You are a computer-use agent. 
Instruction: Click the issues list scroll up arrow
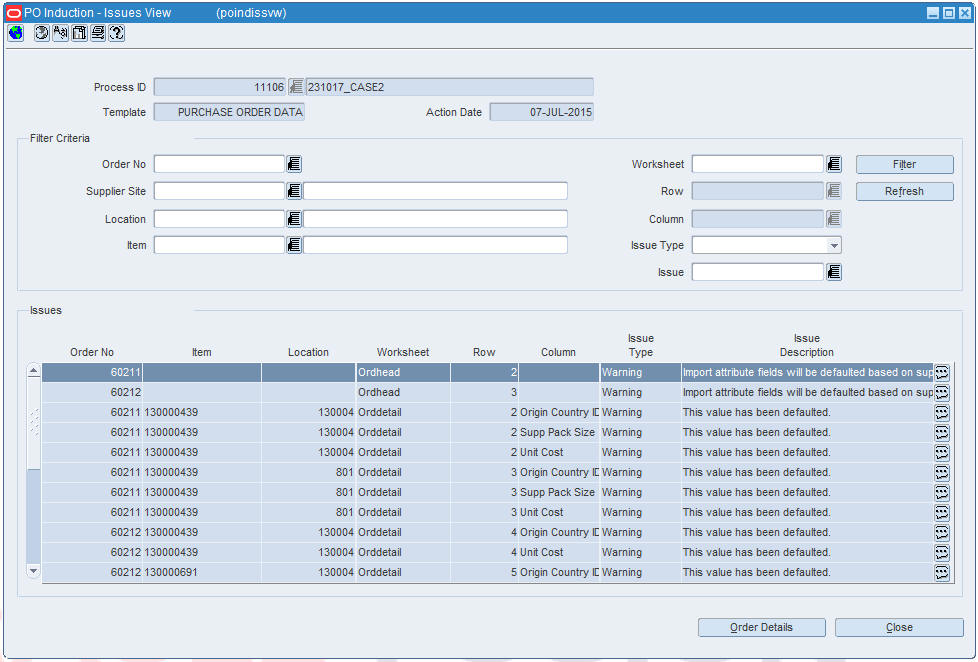click(x=34, y=371)
